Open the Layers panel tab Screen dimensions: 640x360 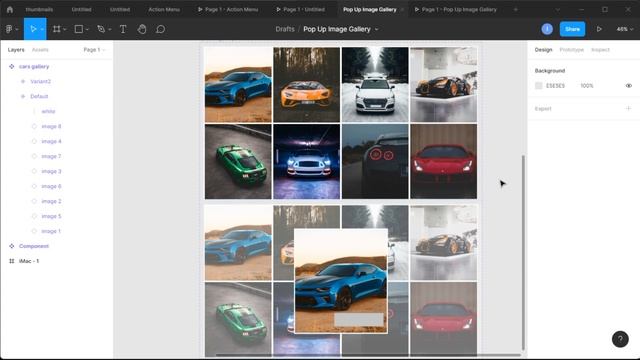(16, 50)
